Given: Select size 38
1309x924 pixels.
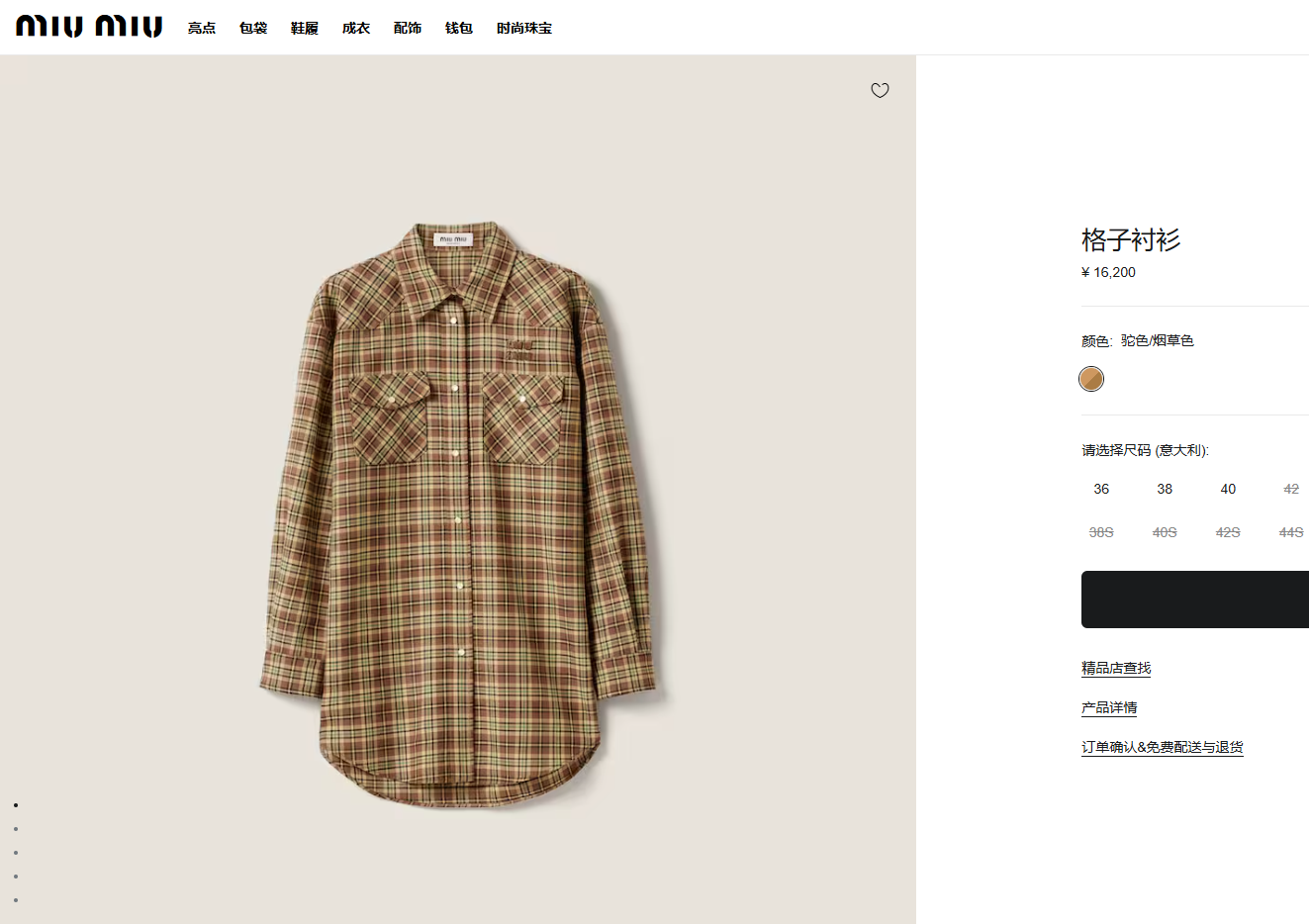Looking at the screenshot, I should (1165, 489).
